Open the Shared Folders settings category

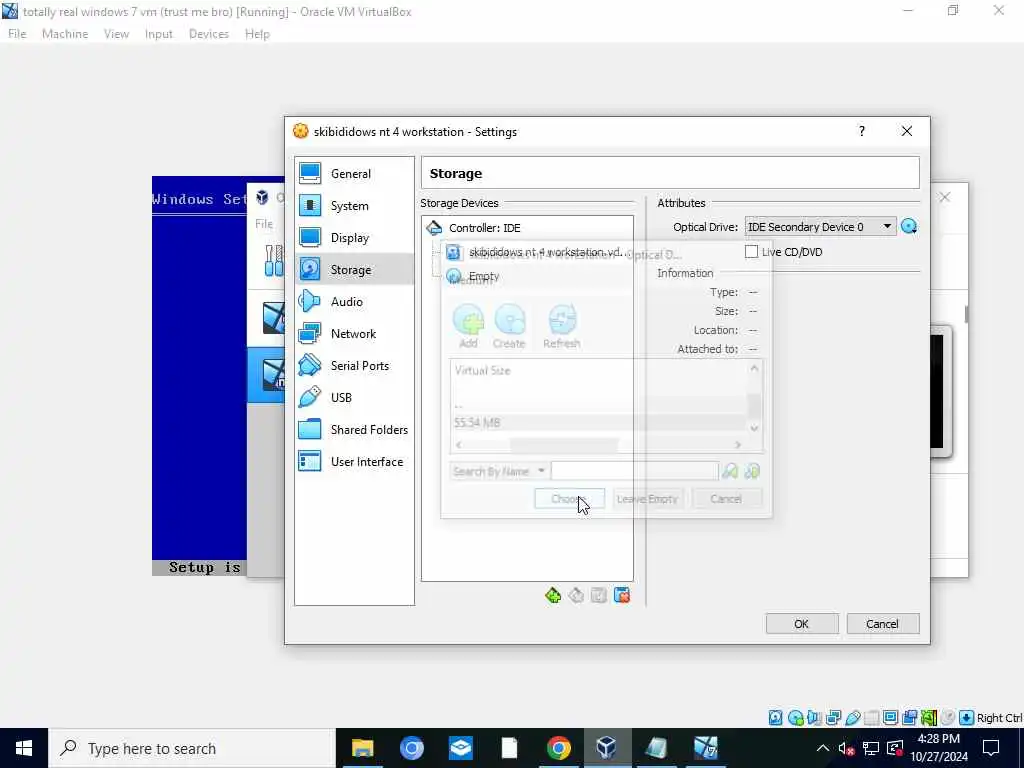coord(354,430)
